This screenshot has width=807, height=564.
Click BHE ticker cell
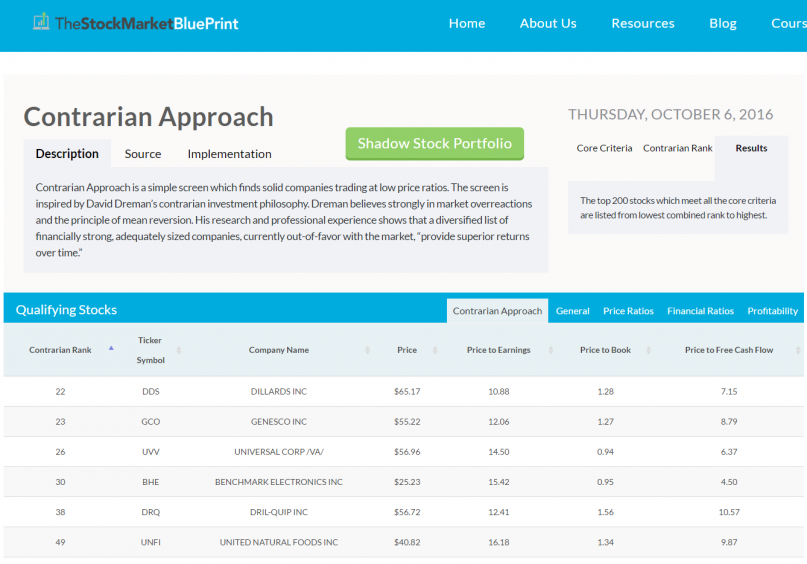(x=151, y=482)
